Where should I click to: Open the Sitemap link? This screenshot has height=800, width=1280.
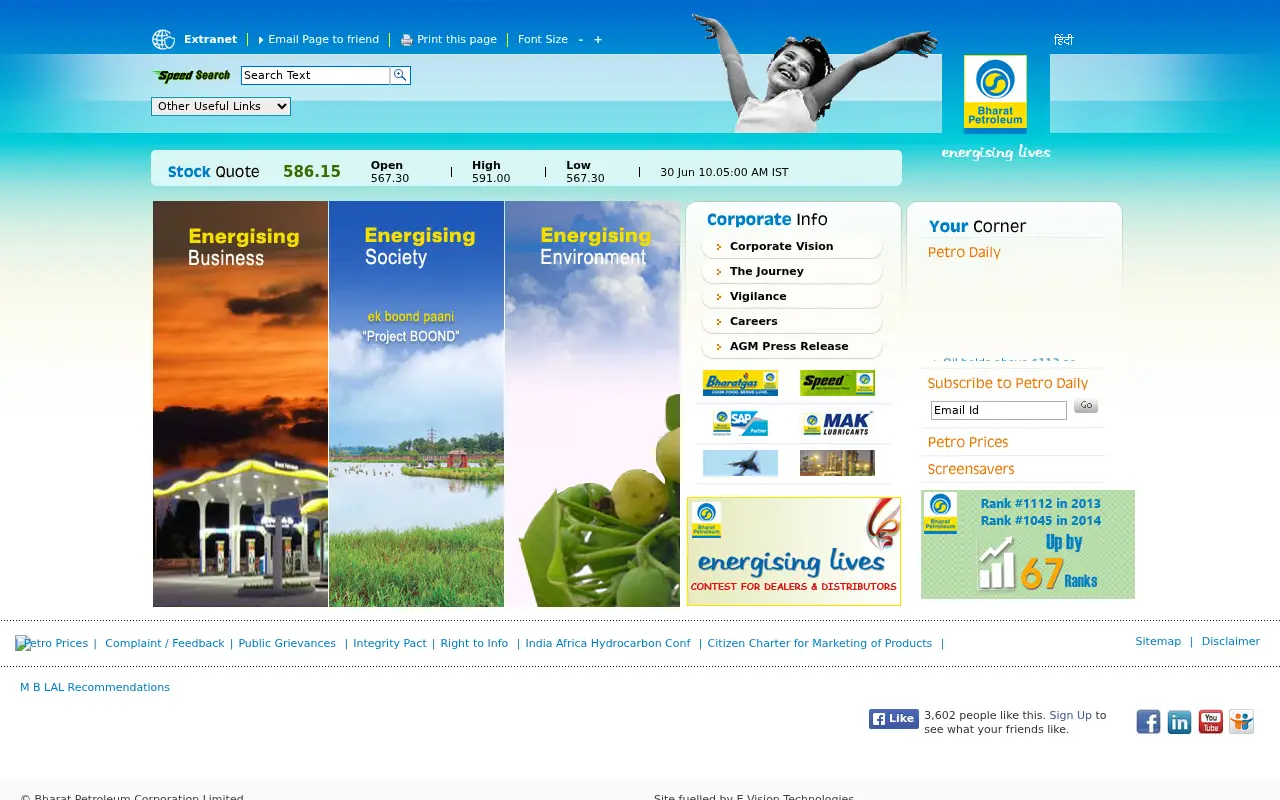click(x=1158, y=641)
